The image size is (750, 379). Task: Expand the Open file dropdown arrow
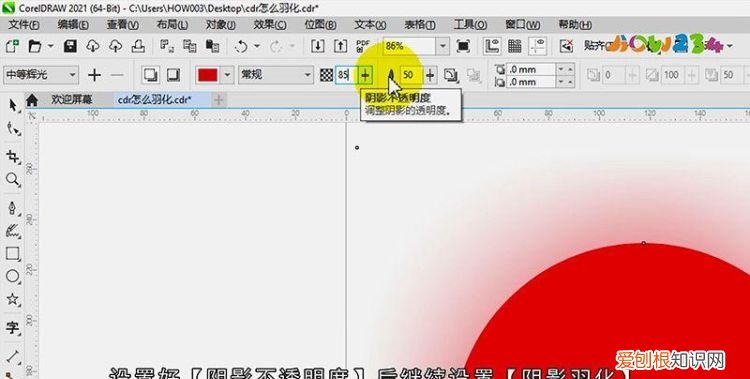(x=50, y=46)
